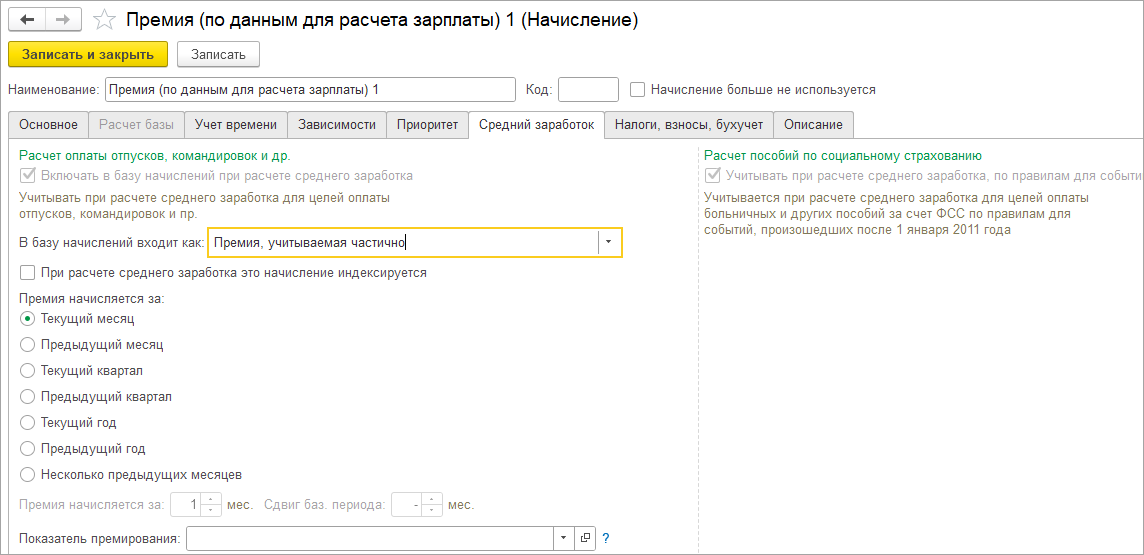The height and width of the screenshot is (555, 1144).
Task: Enable indexing of this accrual checkbox
Action: (x=27, y=272)
